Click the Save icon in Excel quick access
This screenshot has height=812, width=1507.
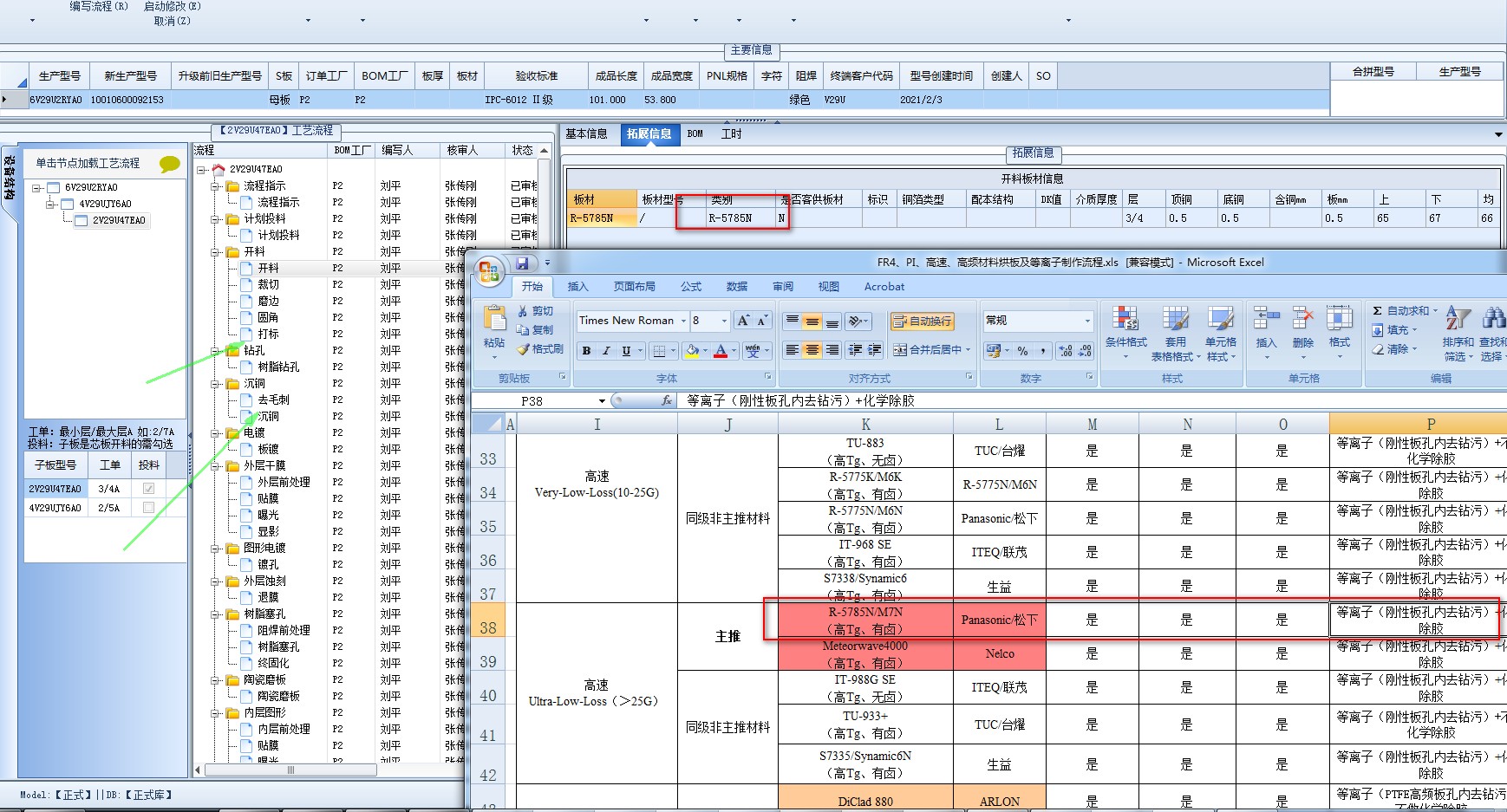point(522,263)
